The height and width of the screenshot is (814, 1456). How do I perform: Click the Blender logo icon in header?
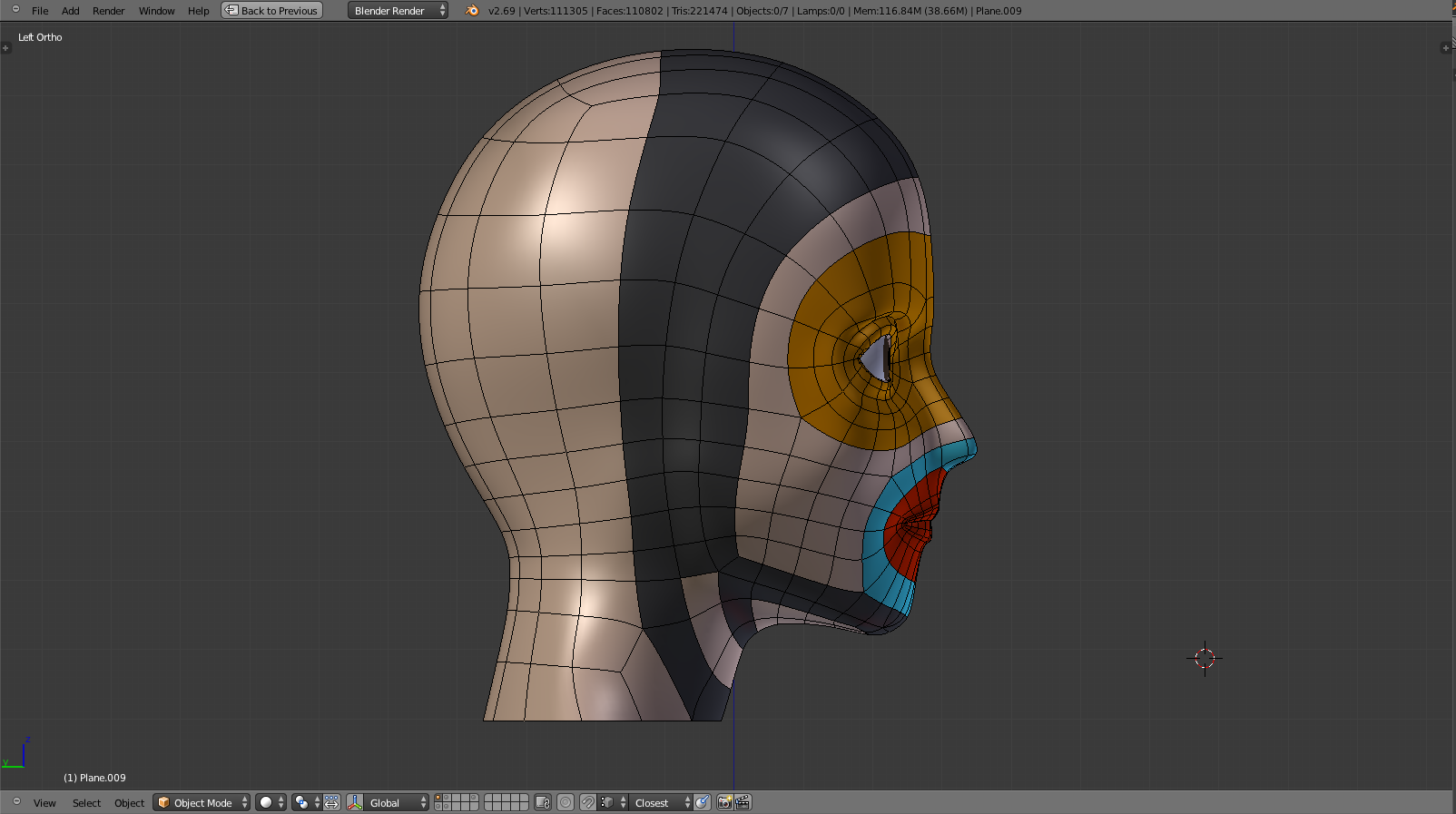tap(472, 11)
